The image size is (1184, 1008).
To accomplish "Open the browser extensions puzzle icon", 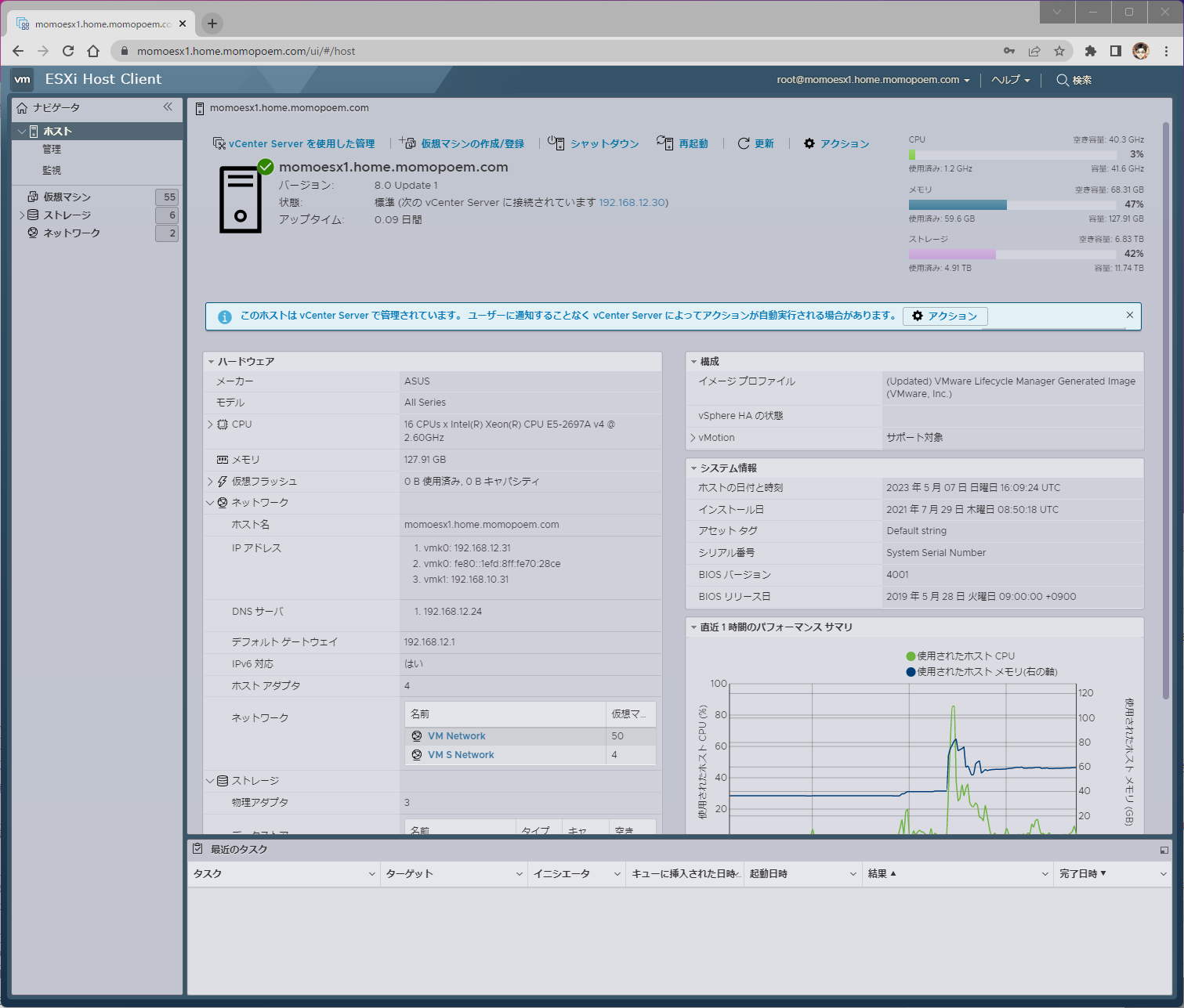I will point(1090,51).
